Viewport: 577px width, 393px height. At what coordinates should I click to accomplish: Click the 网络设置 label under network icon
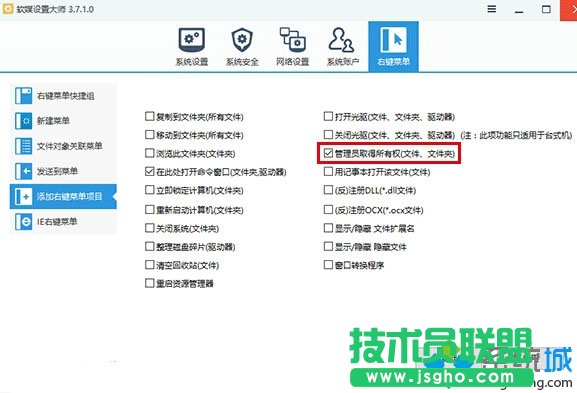pos(292,62)
